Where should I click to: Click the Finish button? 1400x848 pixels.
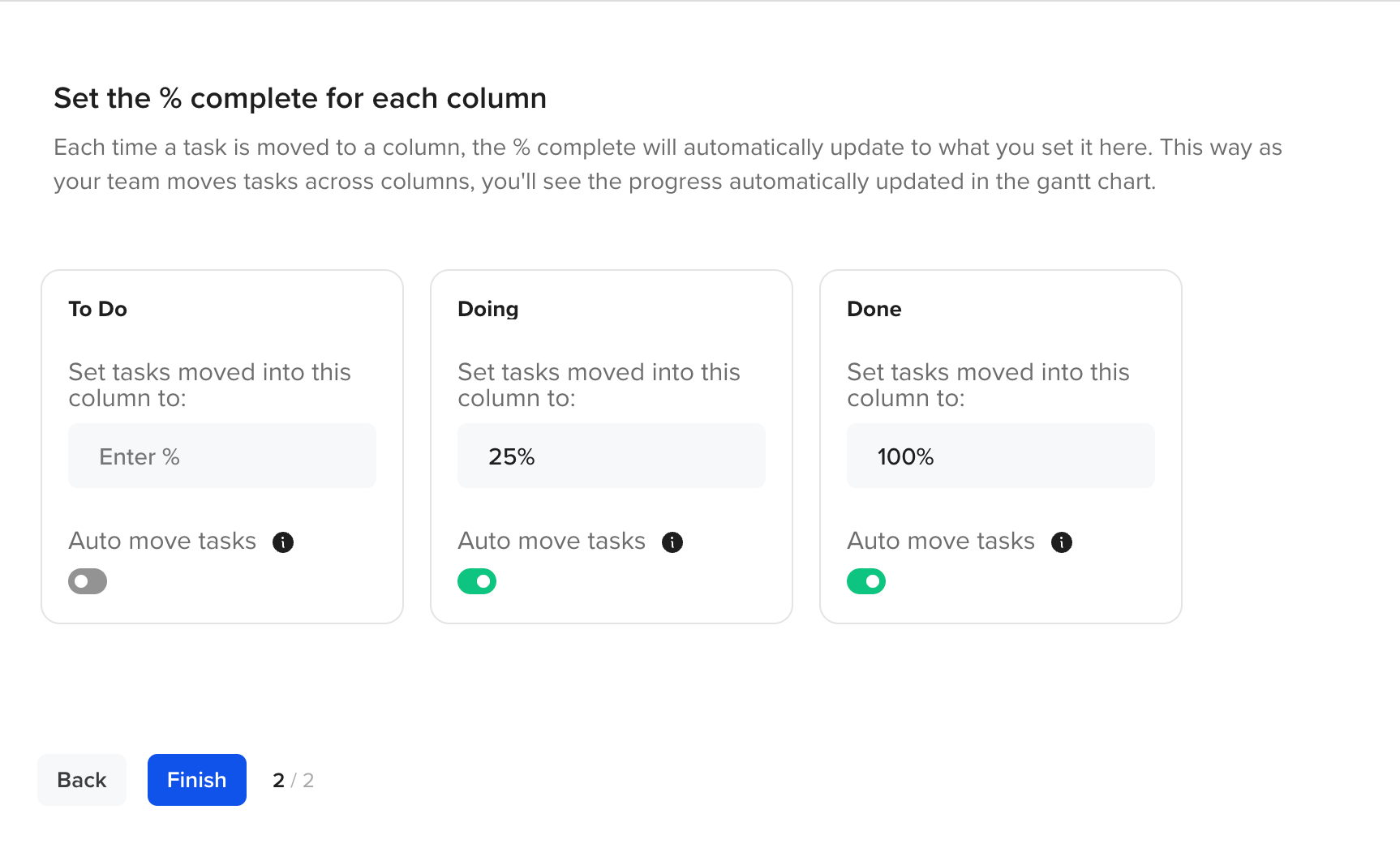pyautogui.click(x=197, y=780)
